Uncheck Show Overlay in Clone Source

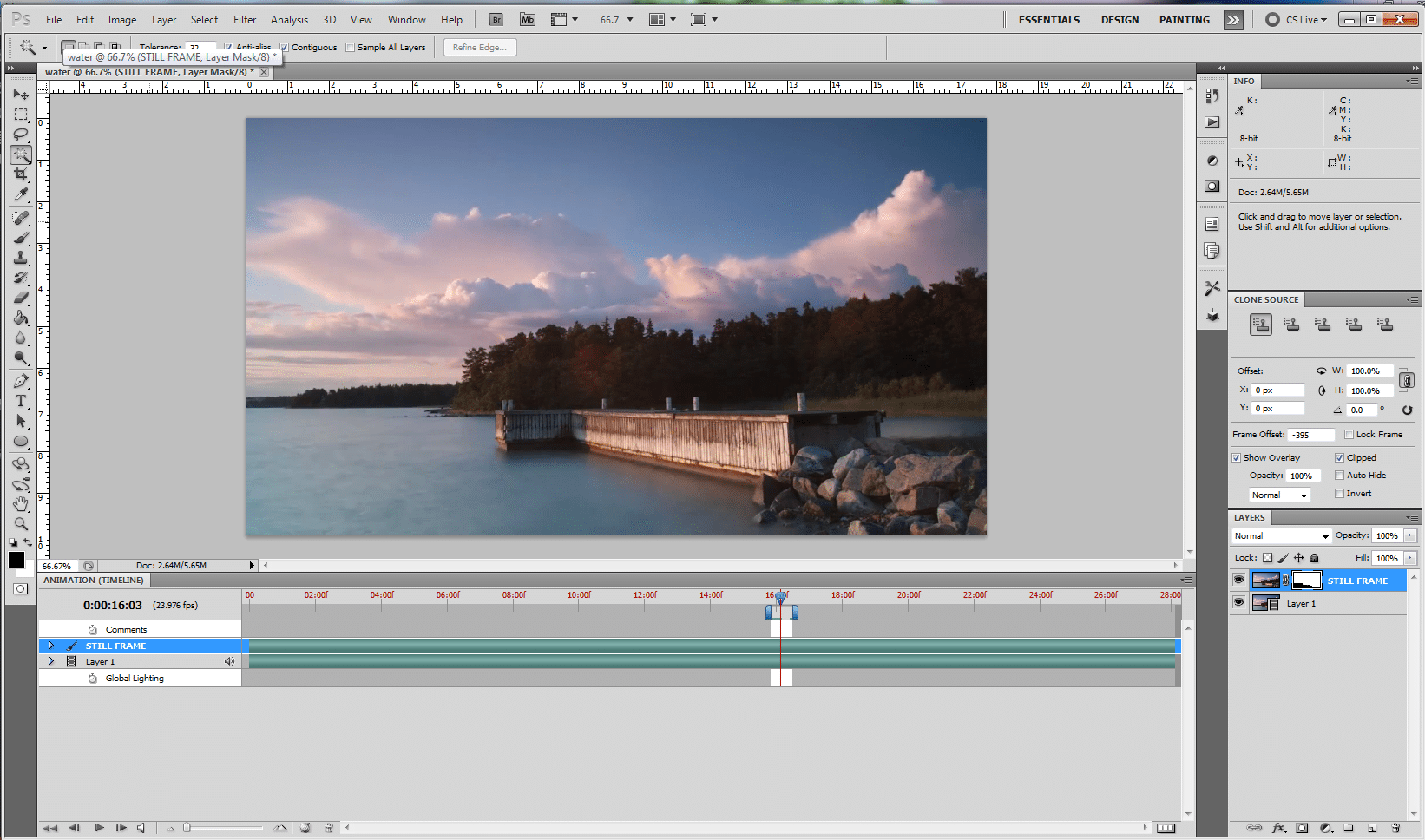(x=1237, y=458)
